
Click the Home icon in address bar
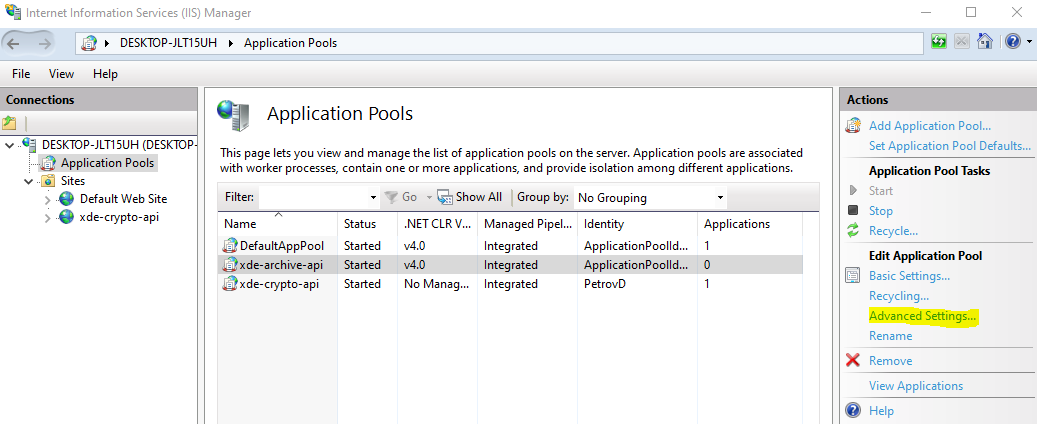point(985,42)
